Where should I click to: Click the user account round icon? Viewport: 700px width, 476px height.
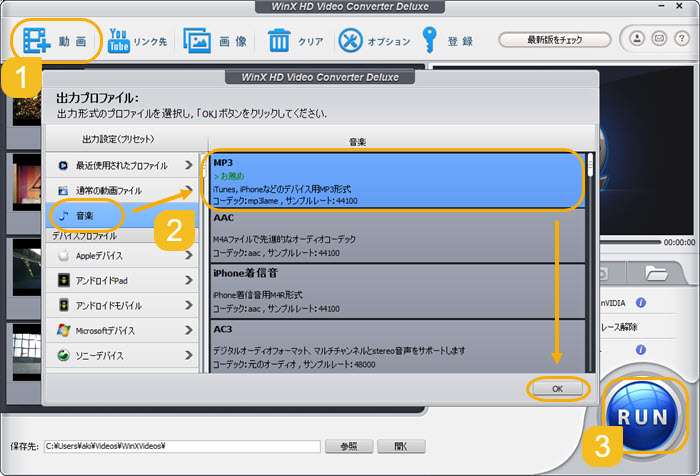tap(637, 39)
